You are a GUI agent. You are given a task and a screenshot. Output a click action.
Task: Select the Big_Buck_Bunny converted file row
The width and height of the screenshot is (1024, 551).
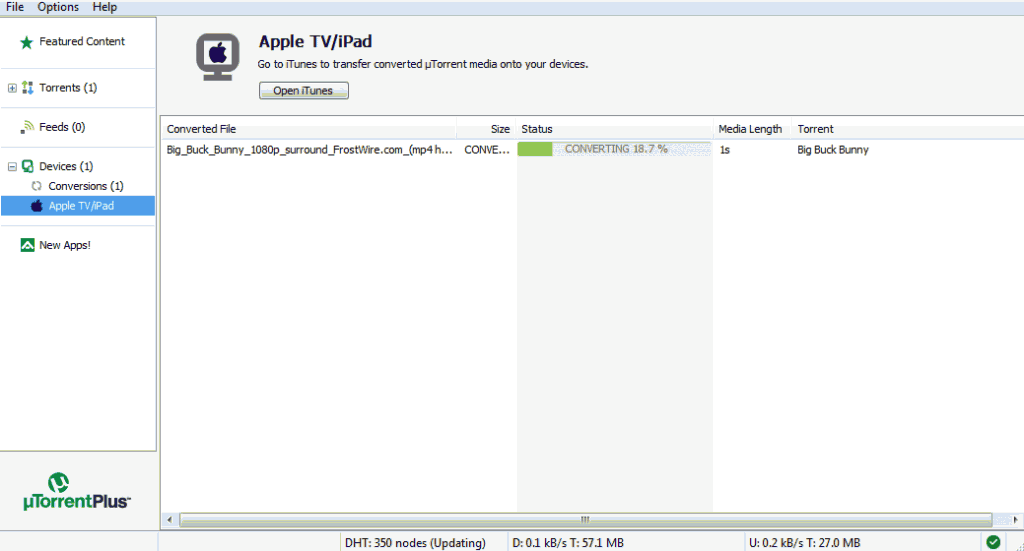(309, 150)
